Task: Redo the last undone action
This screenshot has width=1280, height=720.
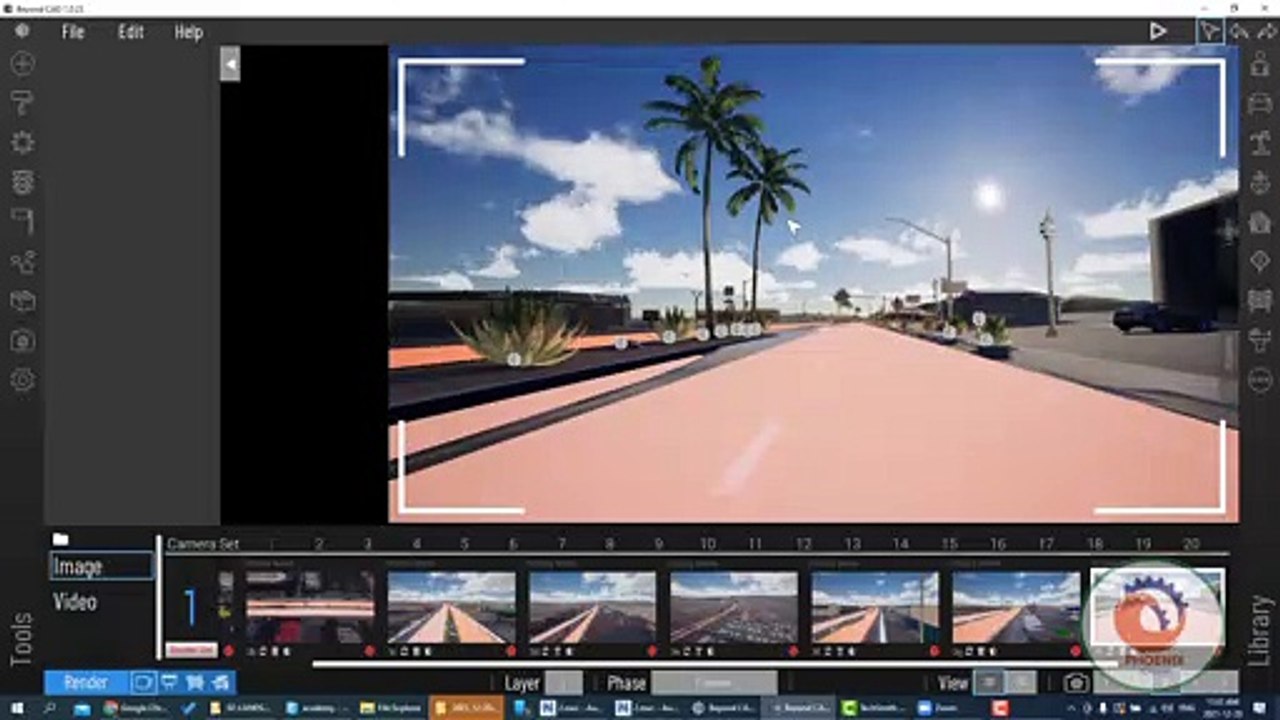Action: pos(1267,31)
